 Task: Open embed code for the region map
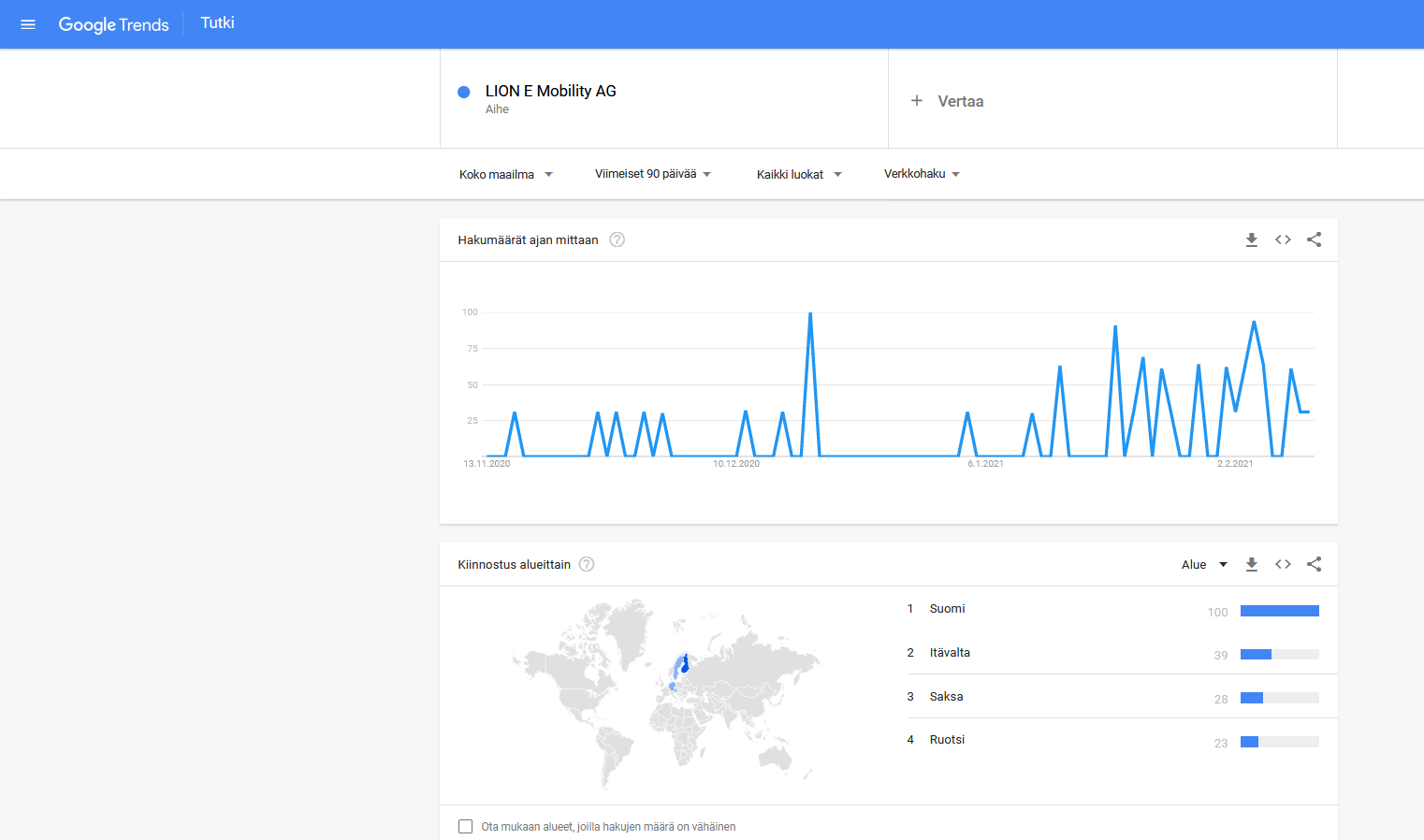[x=1283, y=565]
